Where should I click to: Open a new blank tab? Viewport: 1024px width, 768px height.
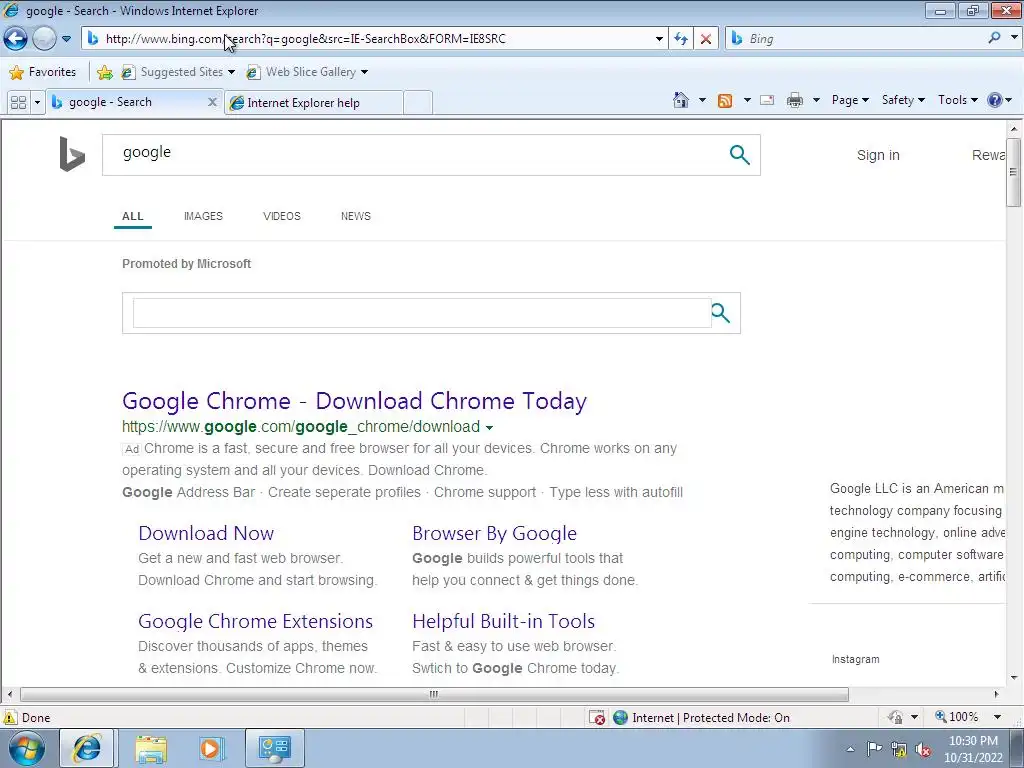pos(418,103)
